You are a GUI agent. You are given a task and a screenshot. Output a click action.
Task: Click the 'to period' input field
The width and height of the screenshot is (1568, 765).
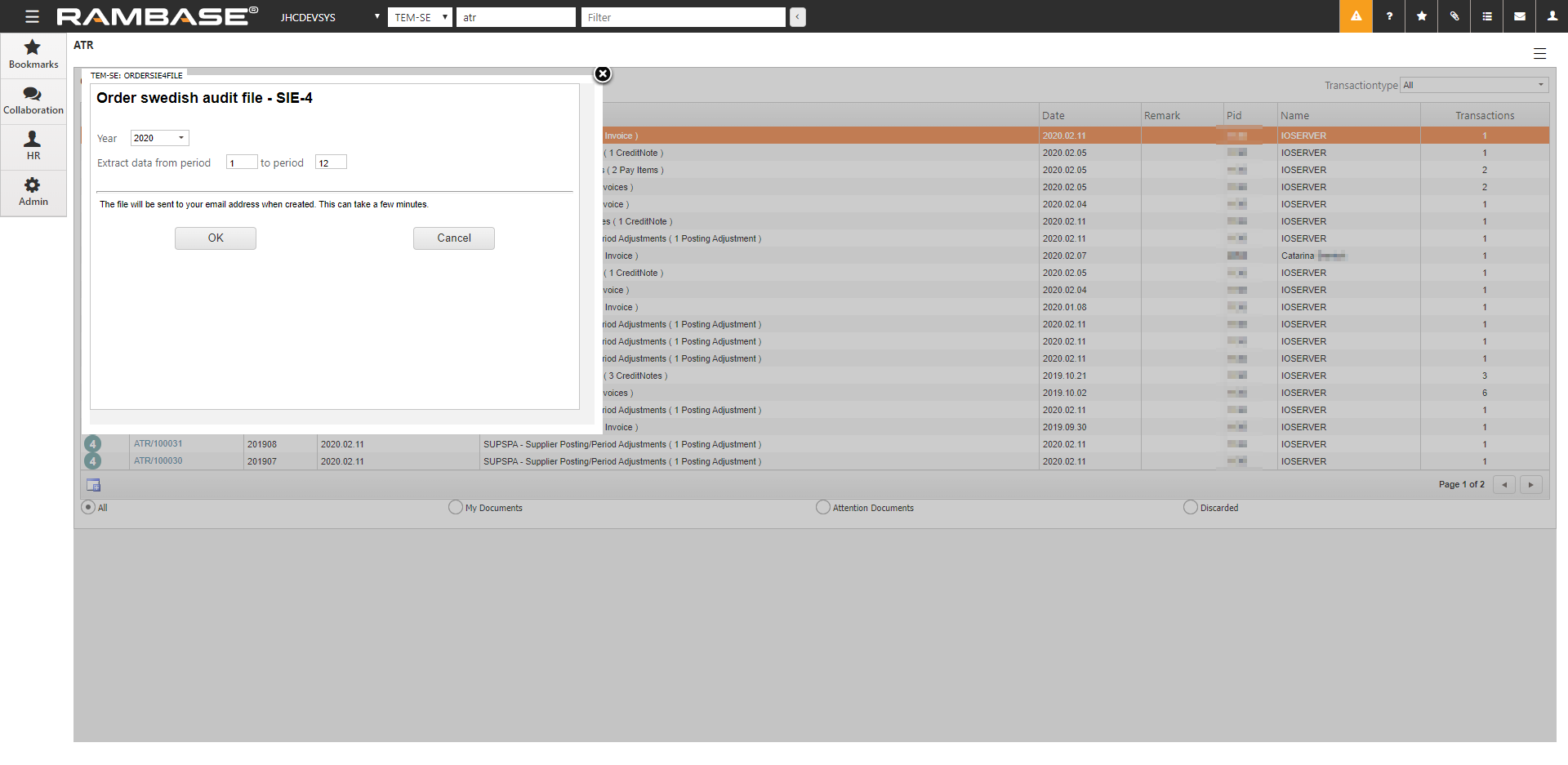[331, 162]
